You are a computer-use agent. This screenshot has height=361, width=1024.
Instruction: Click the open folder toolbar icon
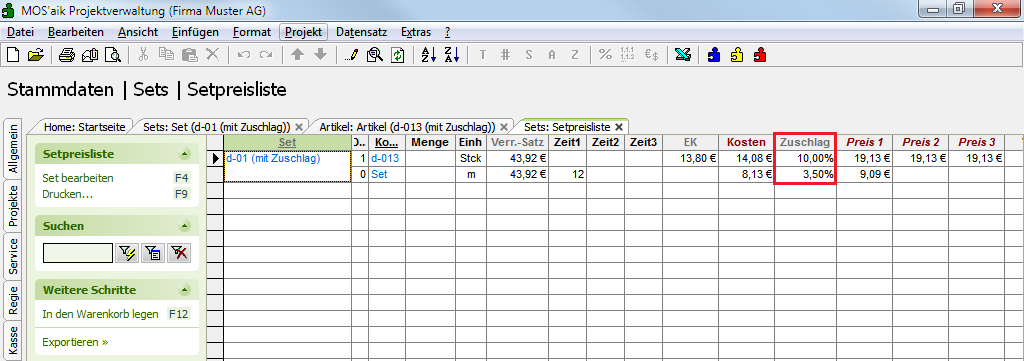[35, 55]
